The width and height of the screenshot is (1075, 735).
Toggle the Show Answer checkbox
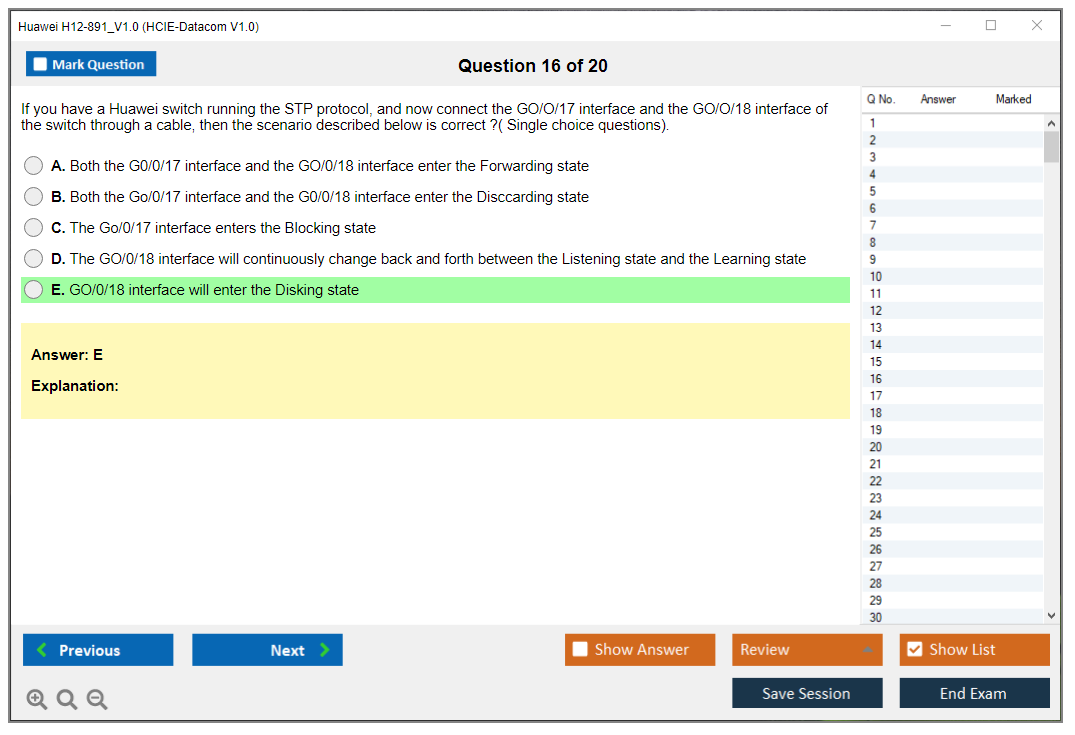(580, 650)
